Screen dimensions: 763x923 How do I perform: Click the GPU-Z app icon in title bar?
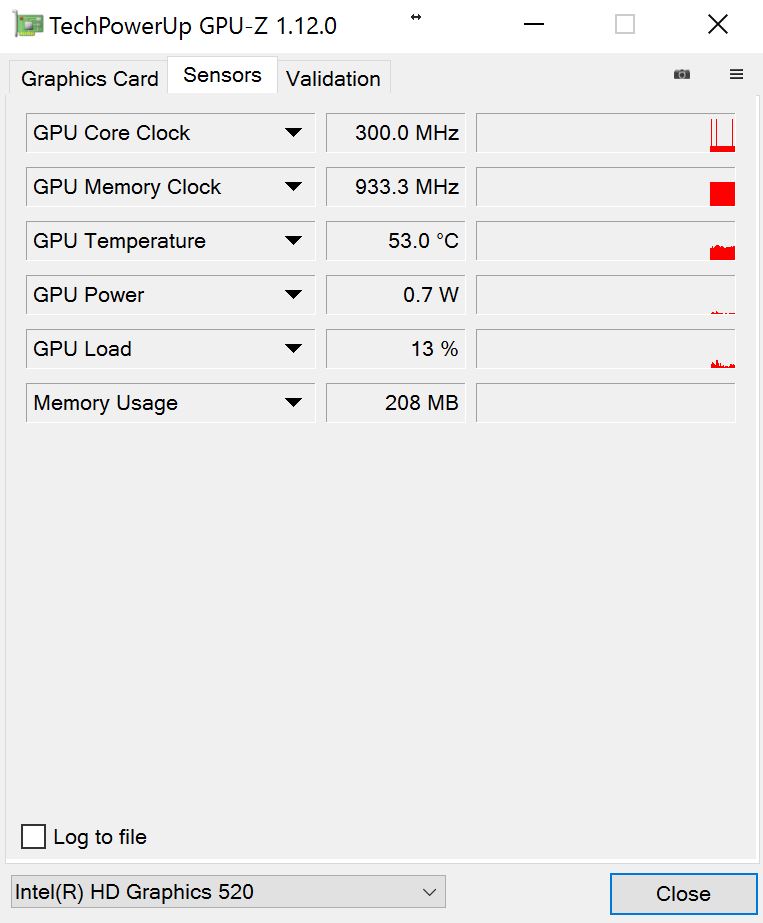[29, 25]
